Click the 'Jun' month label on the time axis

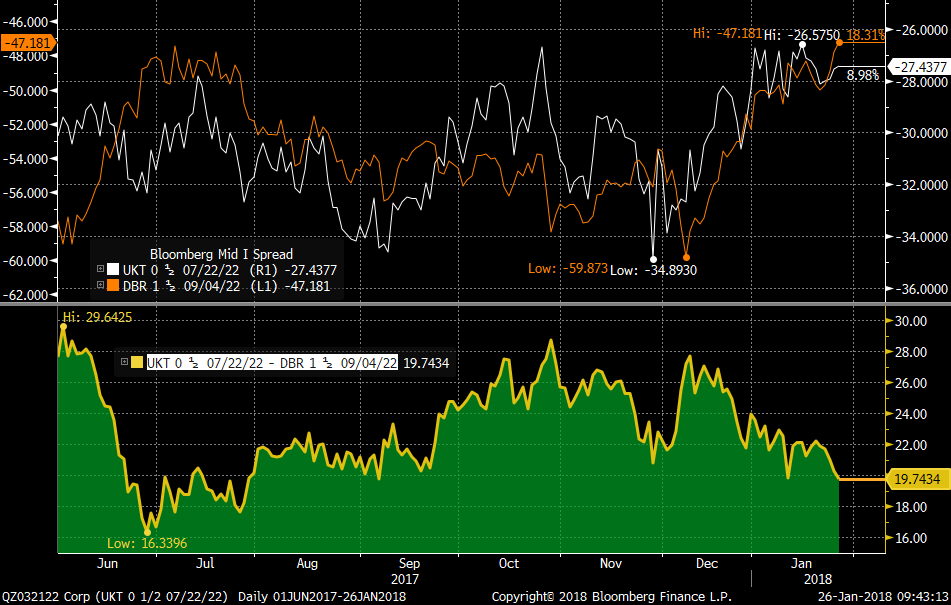[107, 563]
